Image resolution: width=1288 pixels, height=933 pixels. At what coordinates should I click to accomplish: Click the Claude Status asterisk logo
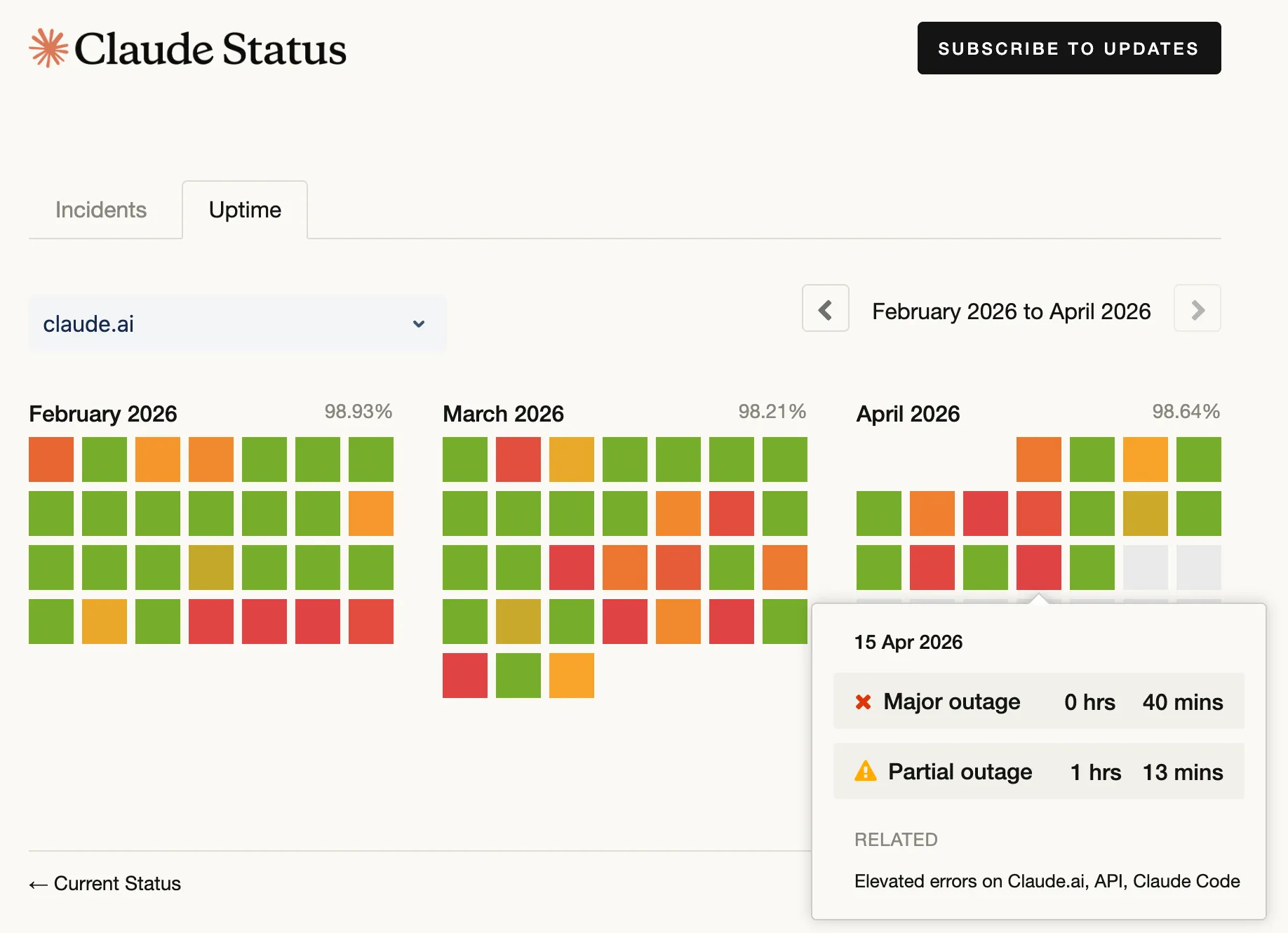pos(47,47)
